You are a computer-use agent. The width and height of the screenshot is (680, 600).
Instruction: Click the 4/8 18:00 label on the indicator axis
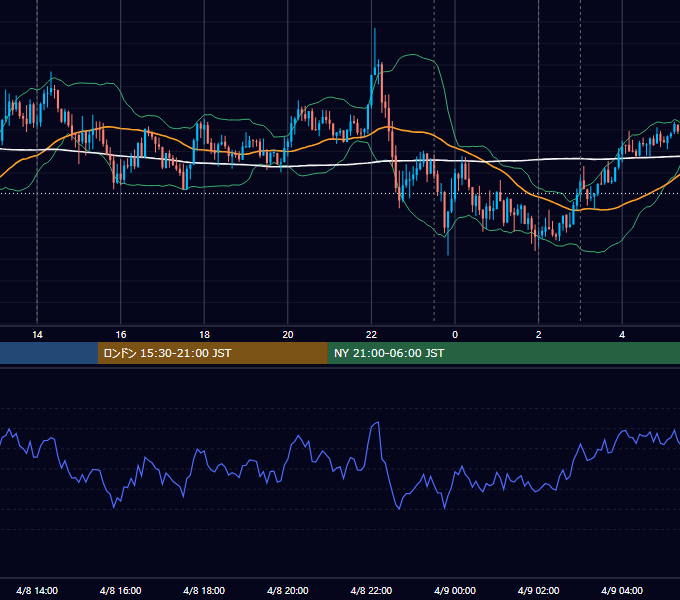204,590
